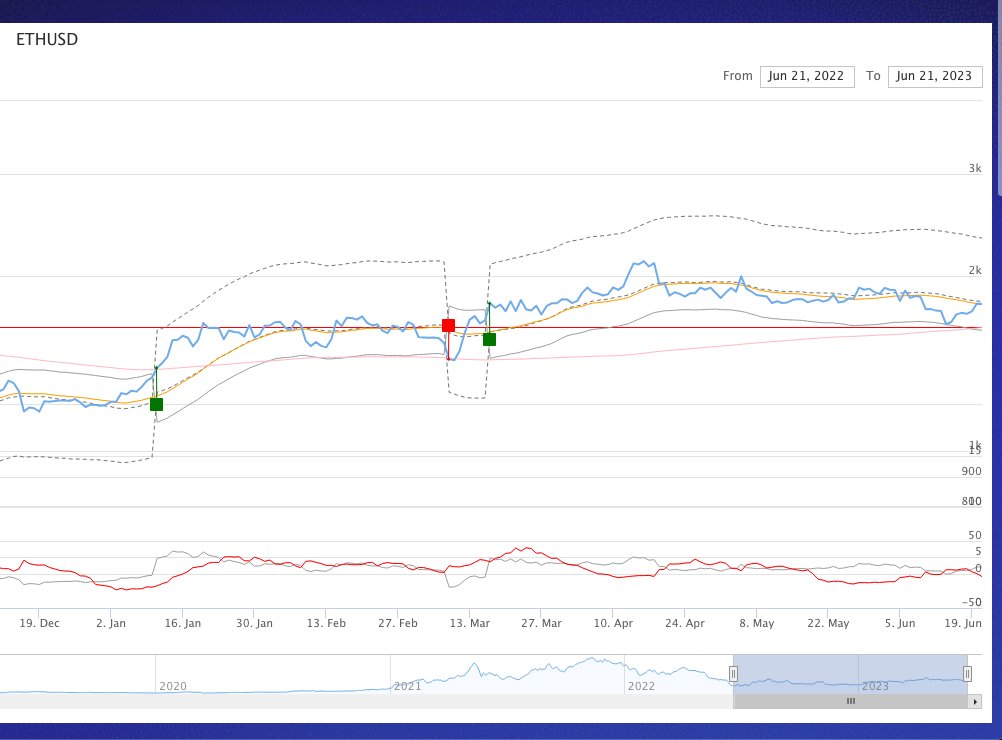Click the green buy marker below mid-March
Viewport: 1002px width, 740px height.
(x=488, y=339)
